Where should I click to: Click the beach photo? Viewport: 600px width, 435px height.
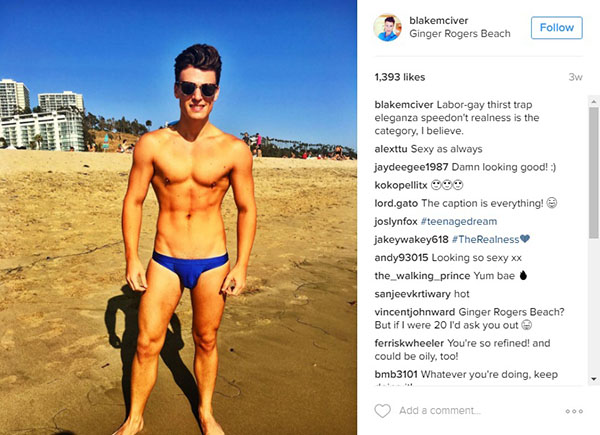[x=178, y=217]
